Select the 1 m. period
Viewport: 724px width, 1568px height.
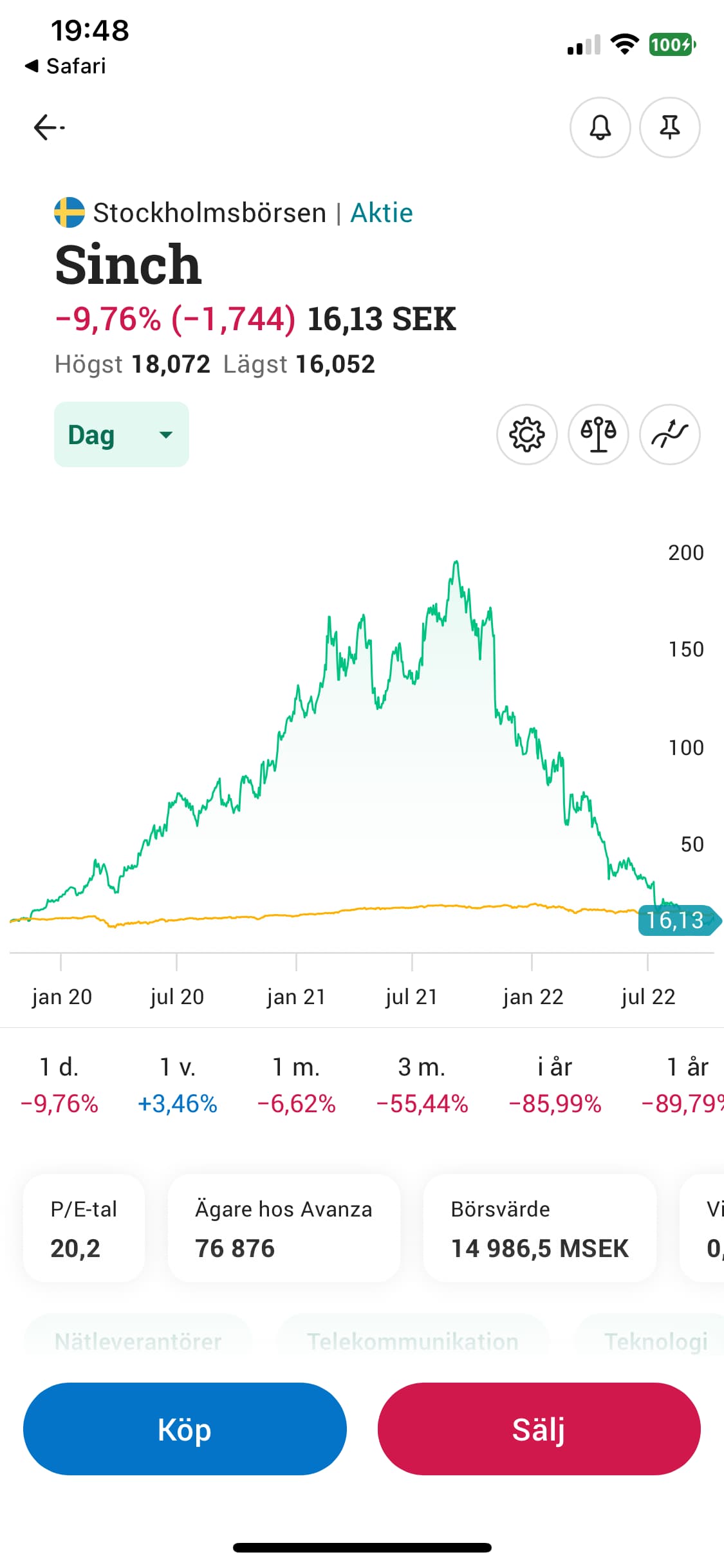click(x=296, y=1085)
